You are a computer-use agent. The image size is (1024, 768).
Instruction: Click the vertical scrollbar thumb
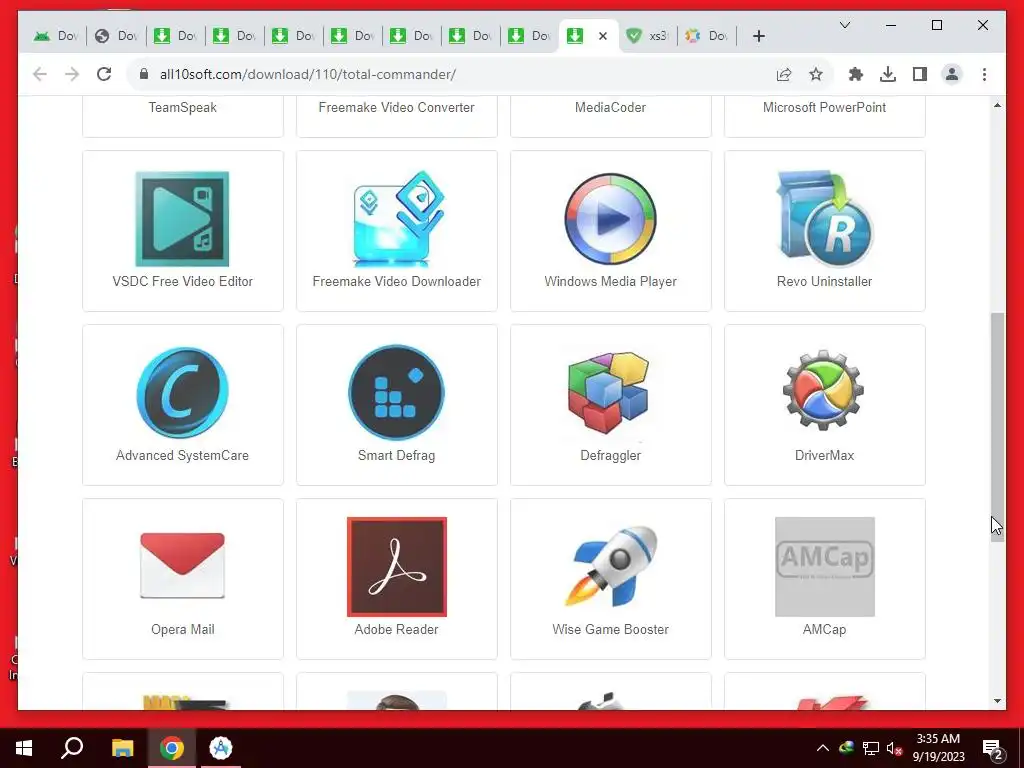click(997, 426)
